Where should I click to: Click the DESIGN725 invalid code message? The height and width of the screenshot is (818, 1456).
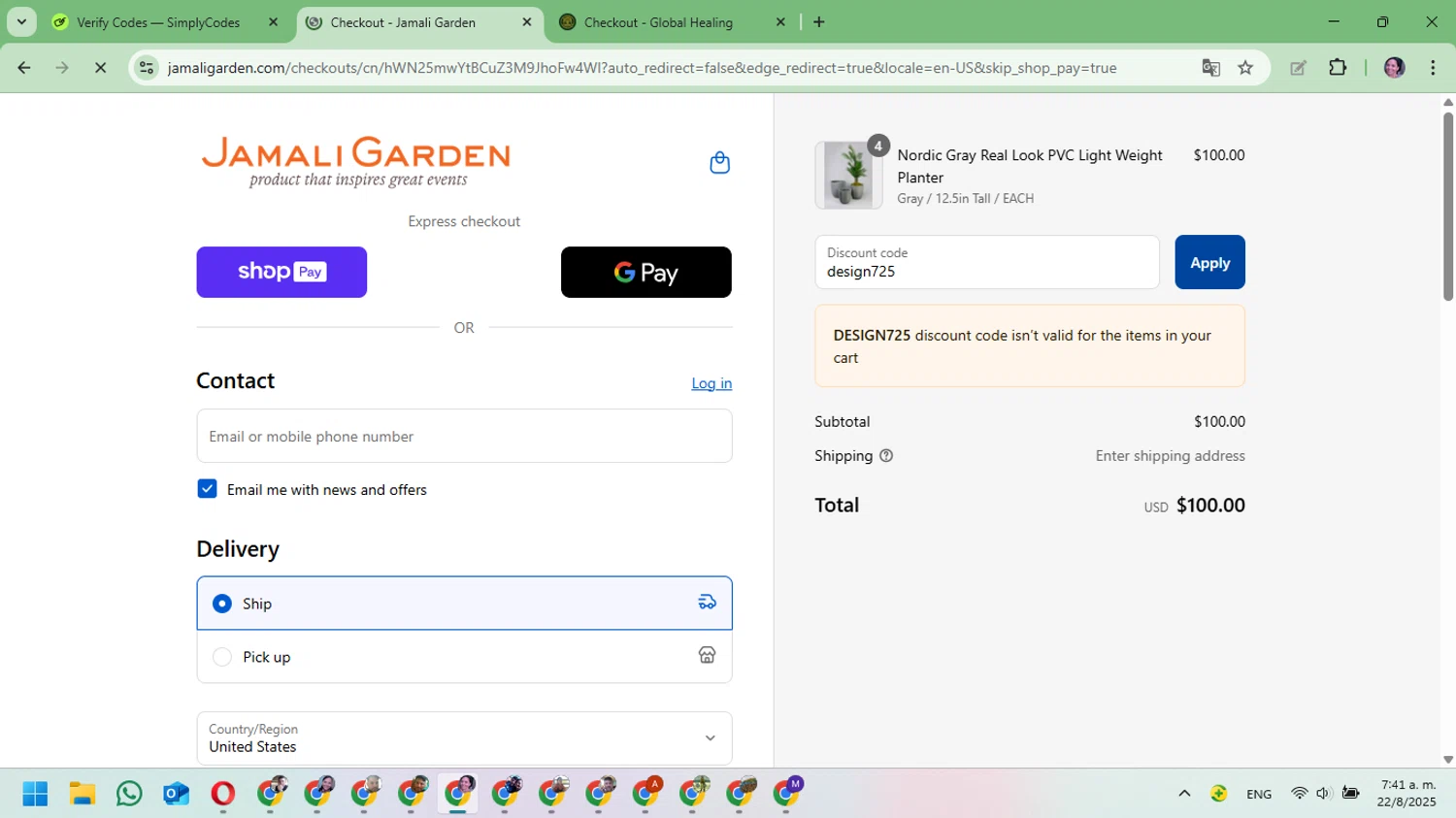(1030, 346)
